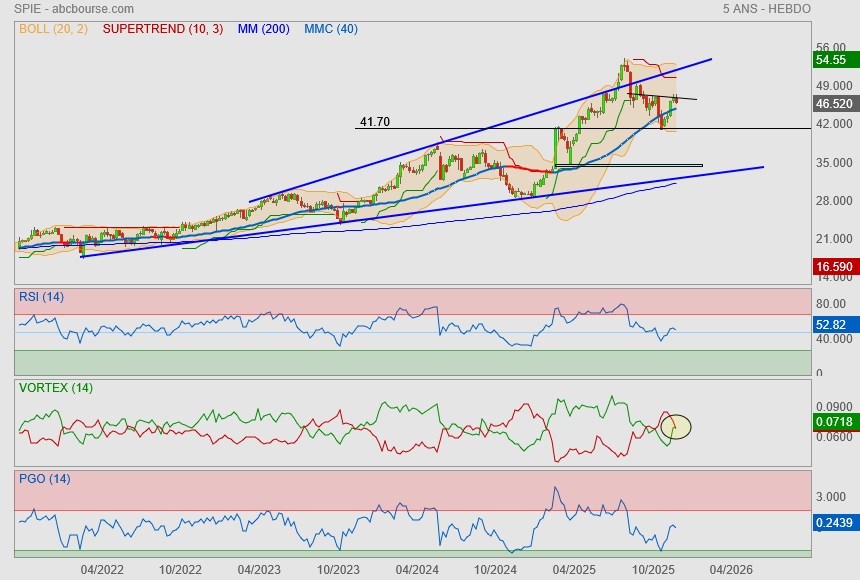The height and width of the screenshot is (580, 860).
Task: Click the 04/2024 date on time axis
Action: [417, 569]
